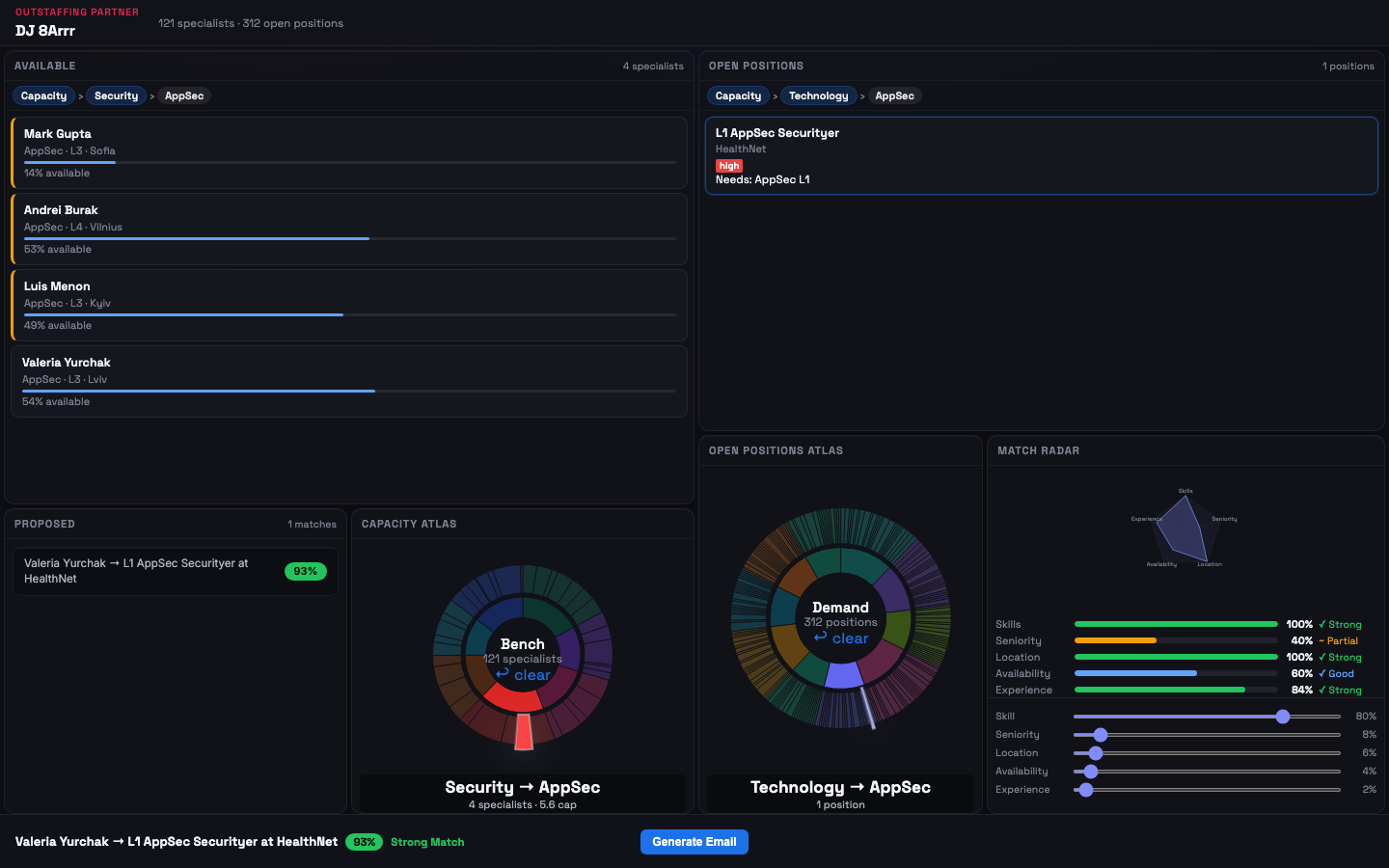Click the AppSec breadcrumb in Available panel
Screen dimensions: 1389x868
(x=184, y=95)
